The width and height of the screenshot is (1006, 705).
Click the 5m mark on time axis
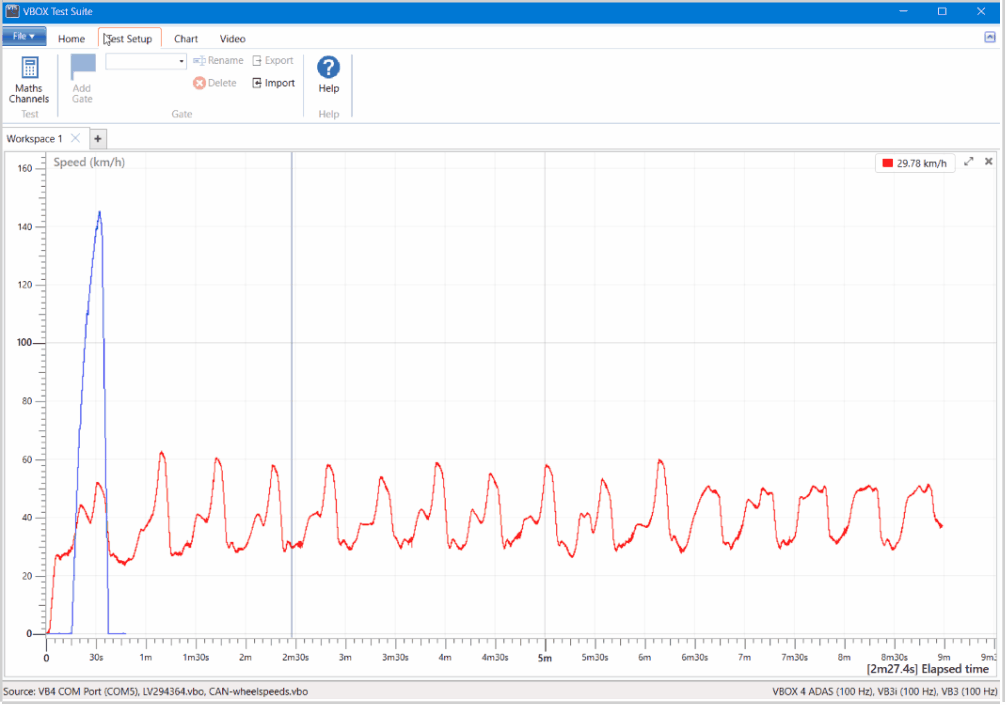545,658
